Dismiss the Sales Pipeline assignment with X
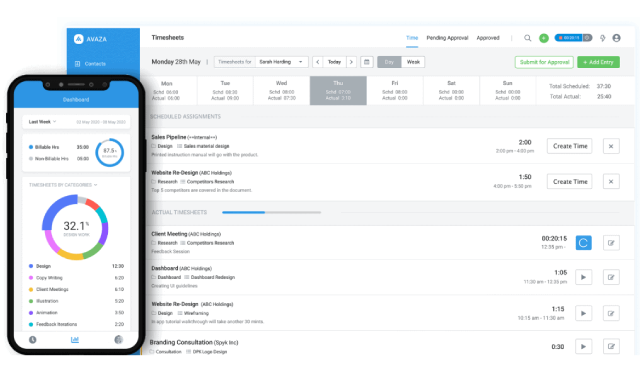Screen dimensions: 640x370 [x=611, y=146]
